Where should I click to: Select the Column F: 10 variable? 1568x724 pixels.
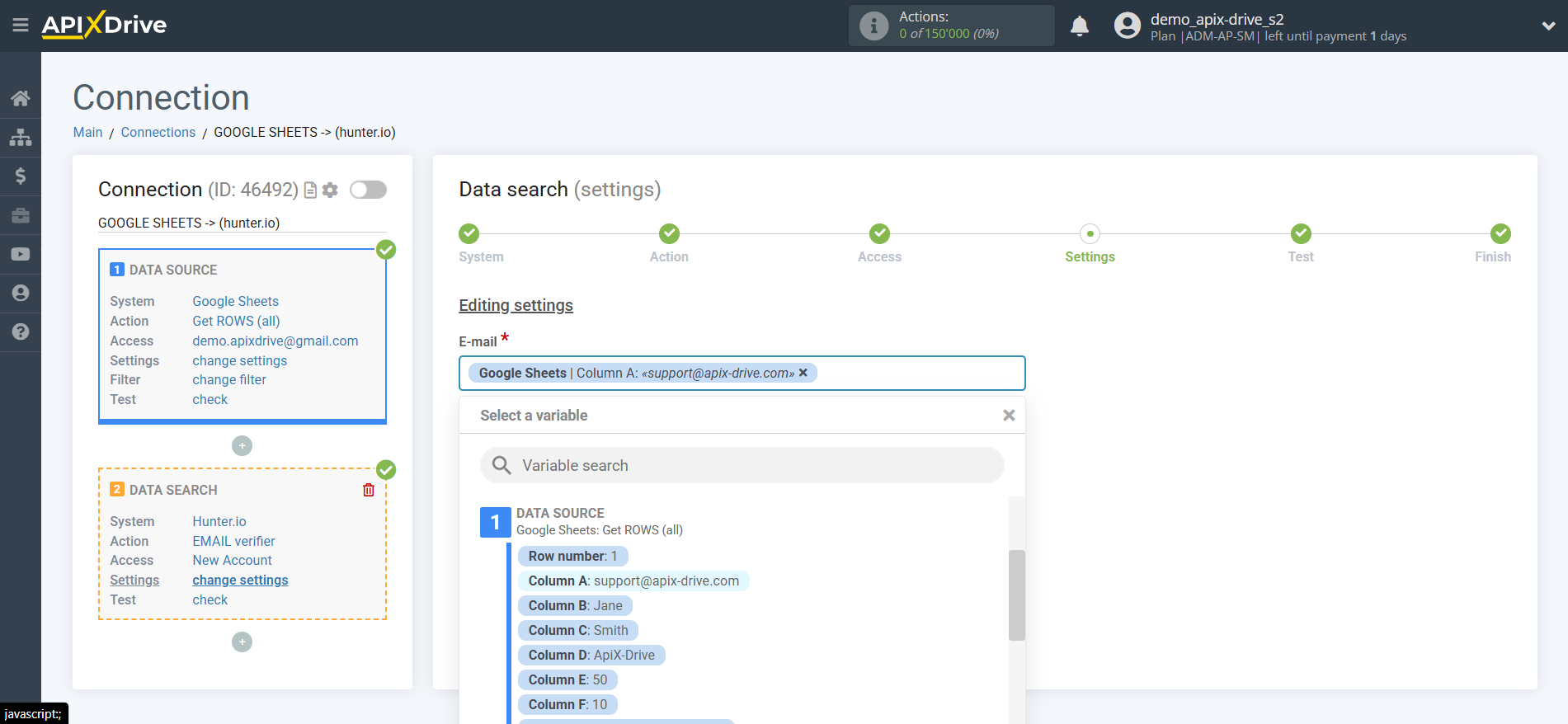coord(567,705)
